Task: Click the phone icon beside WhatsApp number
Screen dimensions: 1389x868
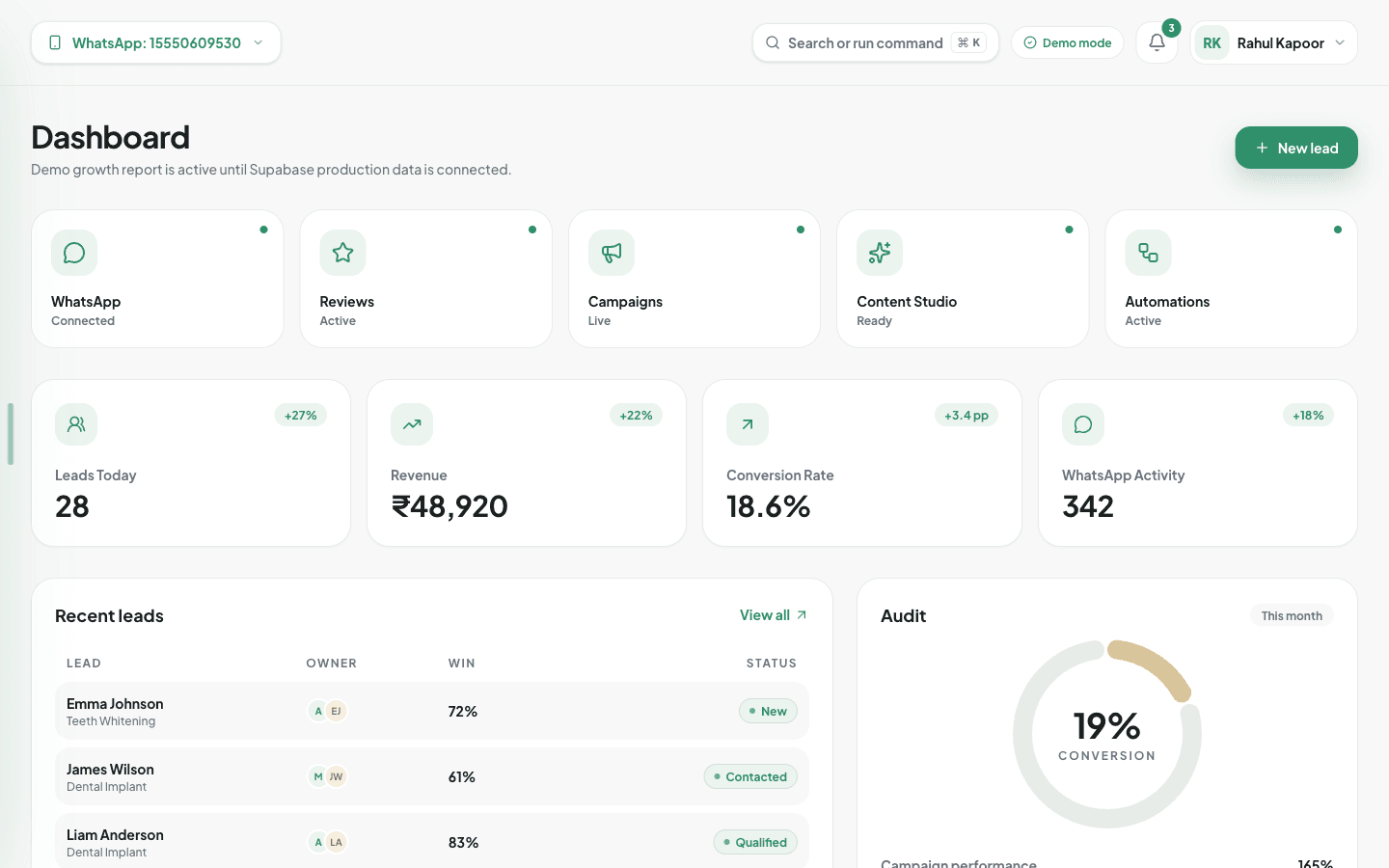Action: click(x=55, y=42)
